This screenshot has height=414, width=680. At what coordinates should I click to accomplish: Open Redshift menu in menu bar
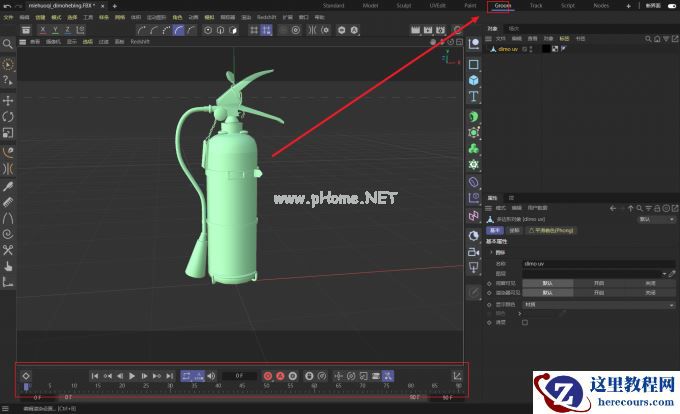click(x=266, y=17)
